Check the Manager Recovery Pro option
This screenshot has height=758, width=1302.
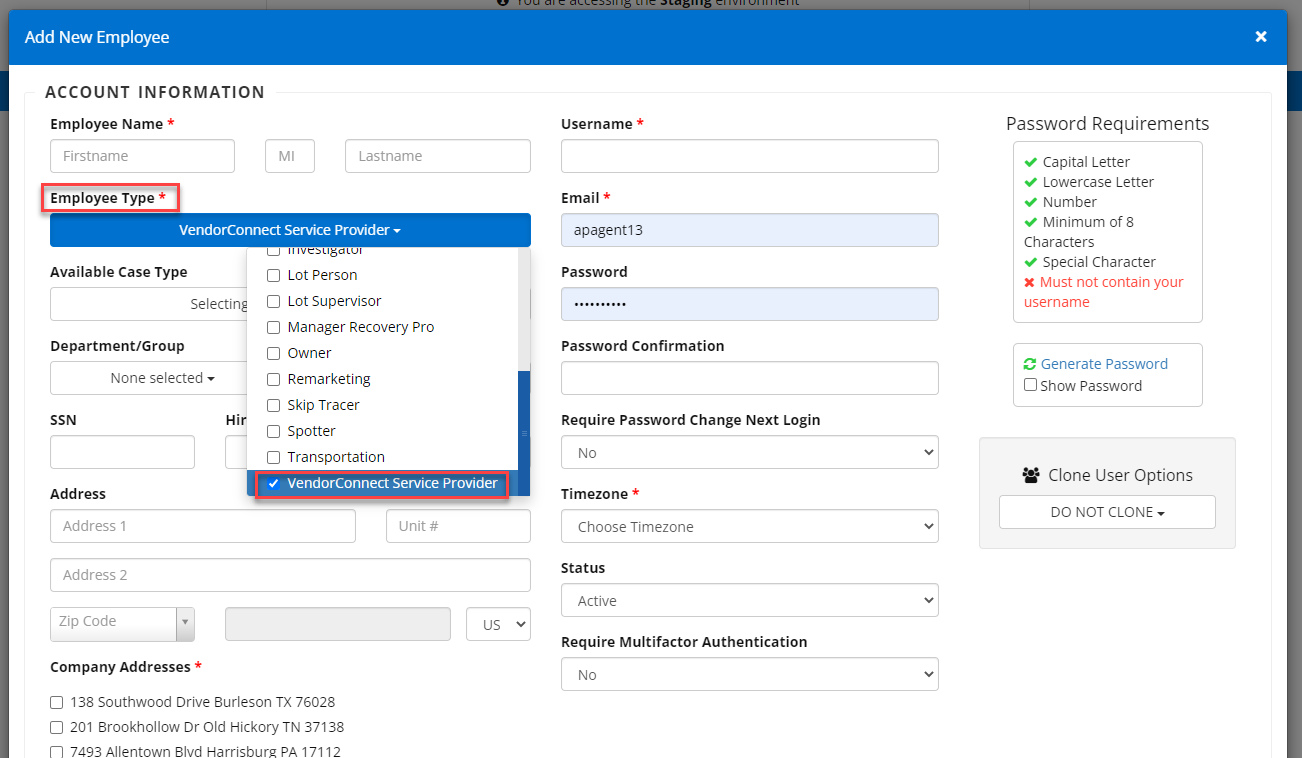coord(274,327)
